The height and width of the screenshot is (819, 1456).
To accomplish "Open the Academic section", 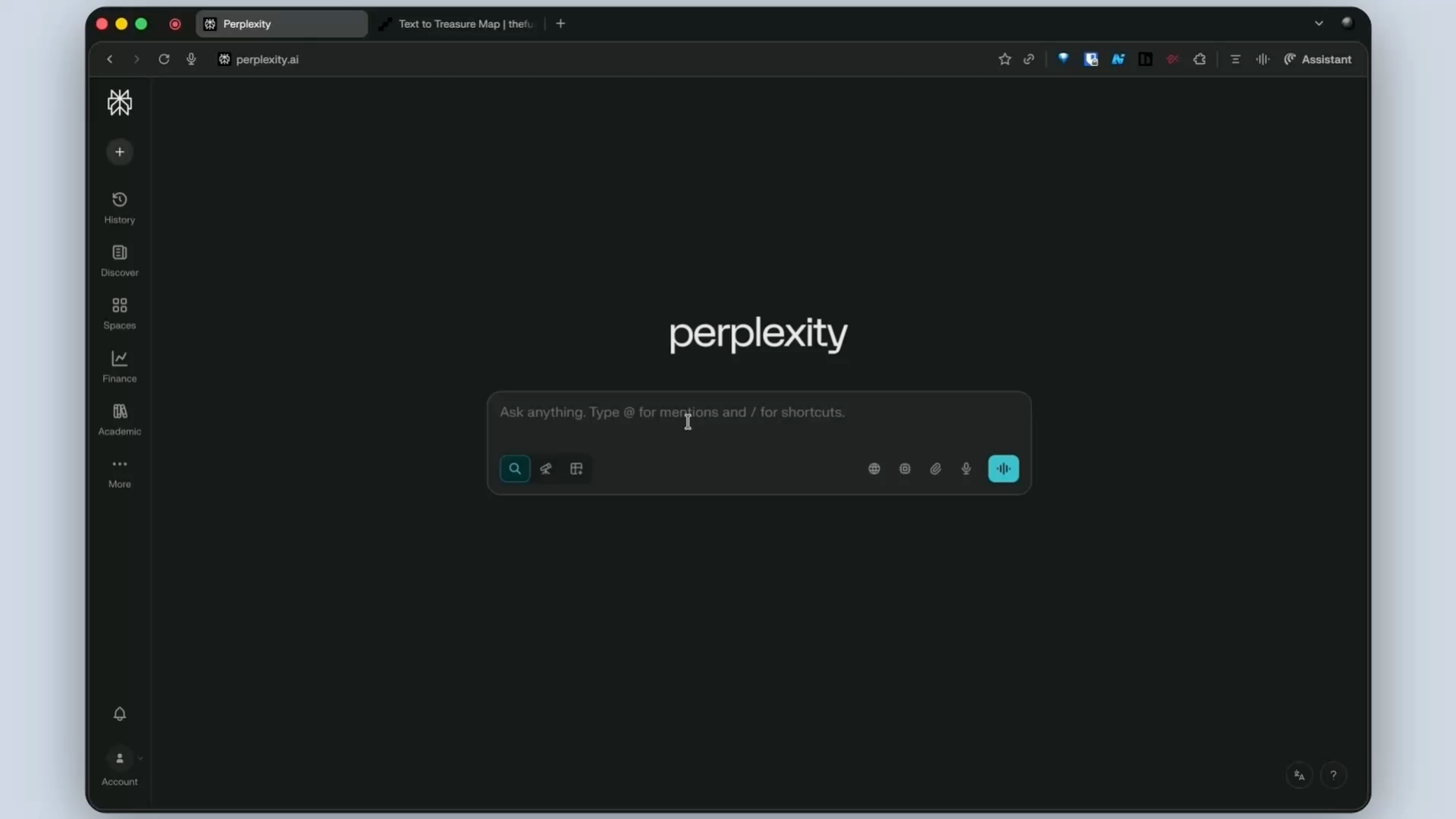I will [119, 420].
